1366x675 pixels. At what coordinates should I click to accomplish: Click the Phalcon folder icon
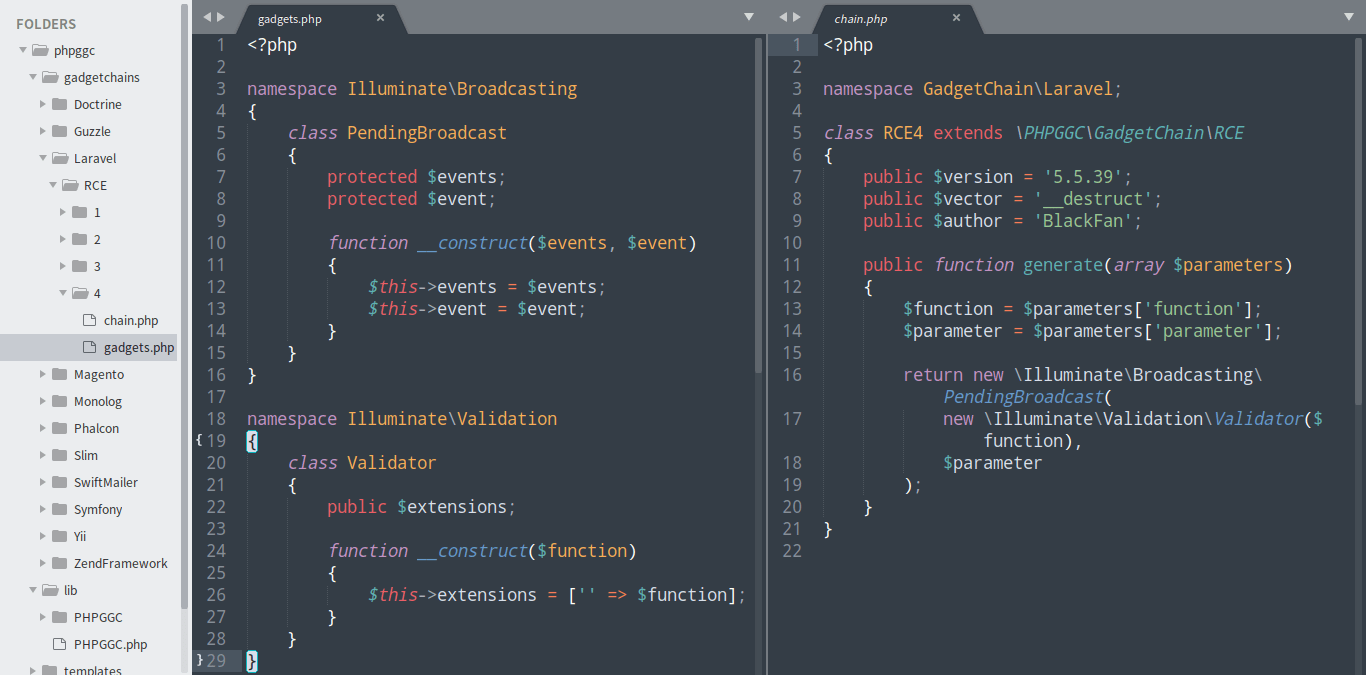click(x=58, y=428)
